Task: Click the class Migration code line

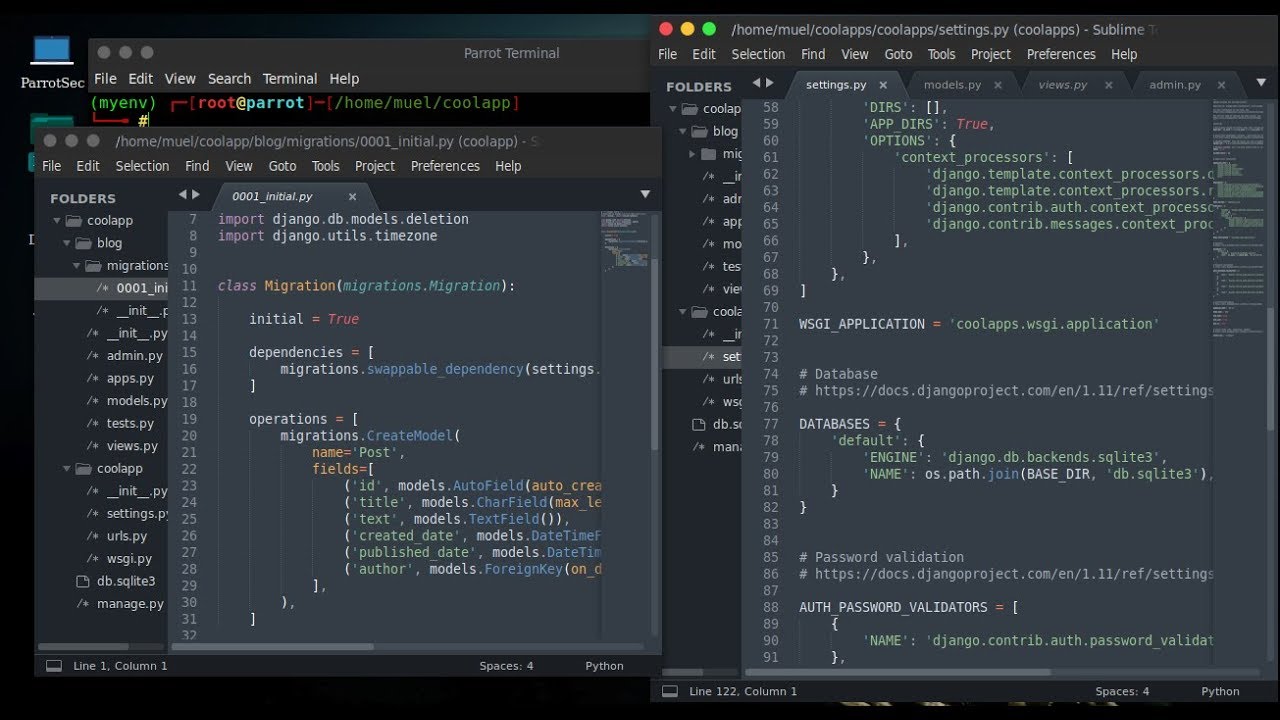Action: 366,286
